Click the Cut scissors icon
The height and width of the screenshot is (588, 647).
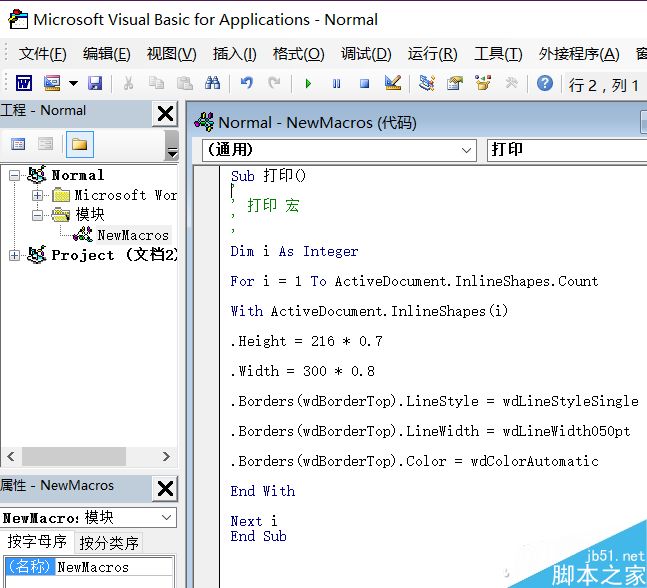(x=129, y=83)
